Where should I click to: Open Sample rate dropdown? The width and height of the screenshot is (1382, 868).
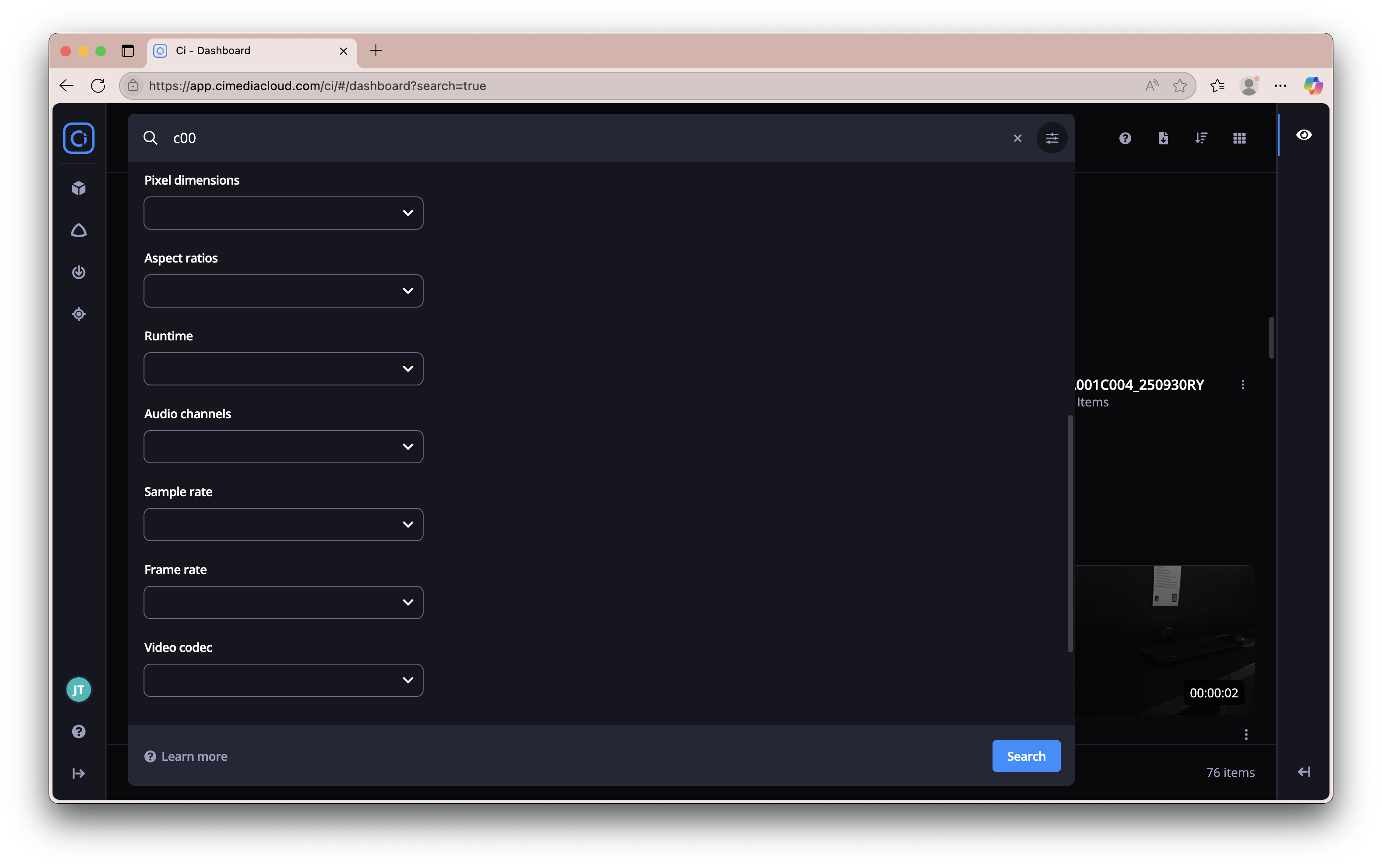(x=284, y=525)
